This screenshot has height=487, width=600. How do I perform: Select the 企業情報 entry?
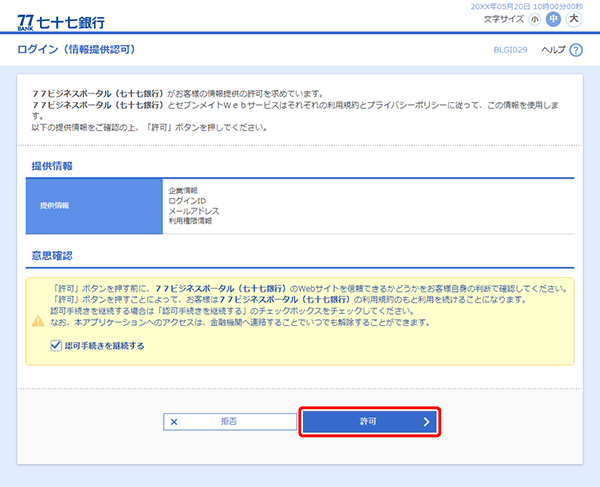(x=183, y=191)
